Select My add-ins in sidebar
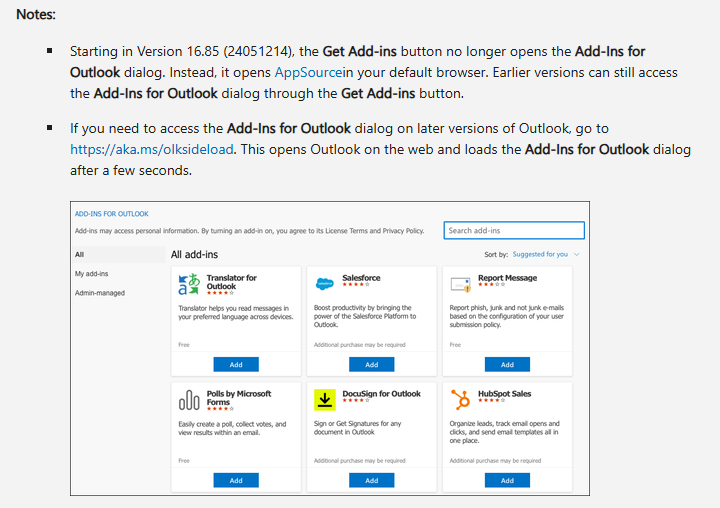 click(x=91, y=274)
